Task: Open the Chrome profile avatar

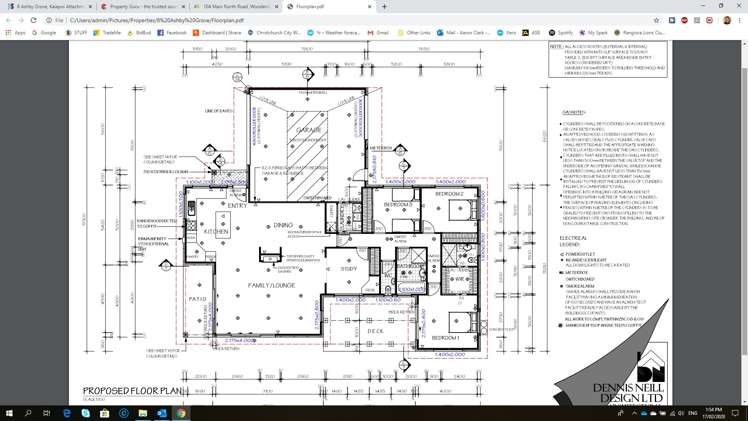Action: (x=728, y=20)
